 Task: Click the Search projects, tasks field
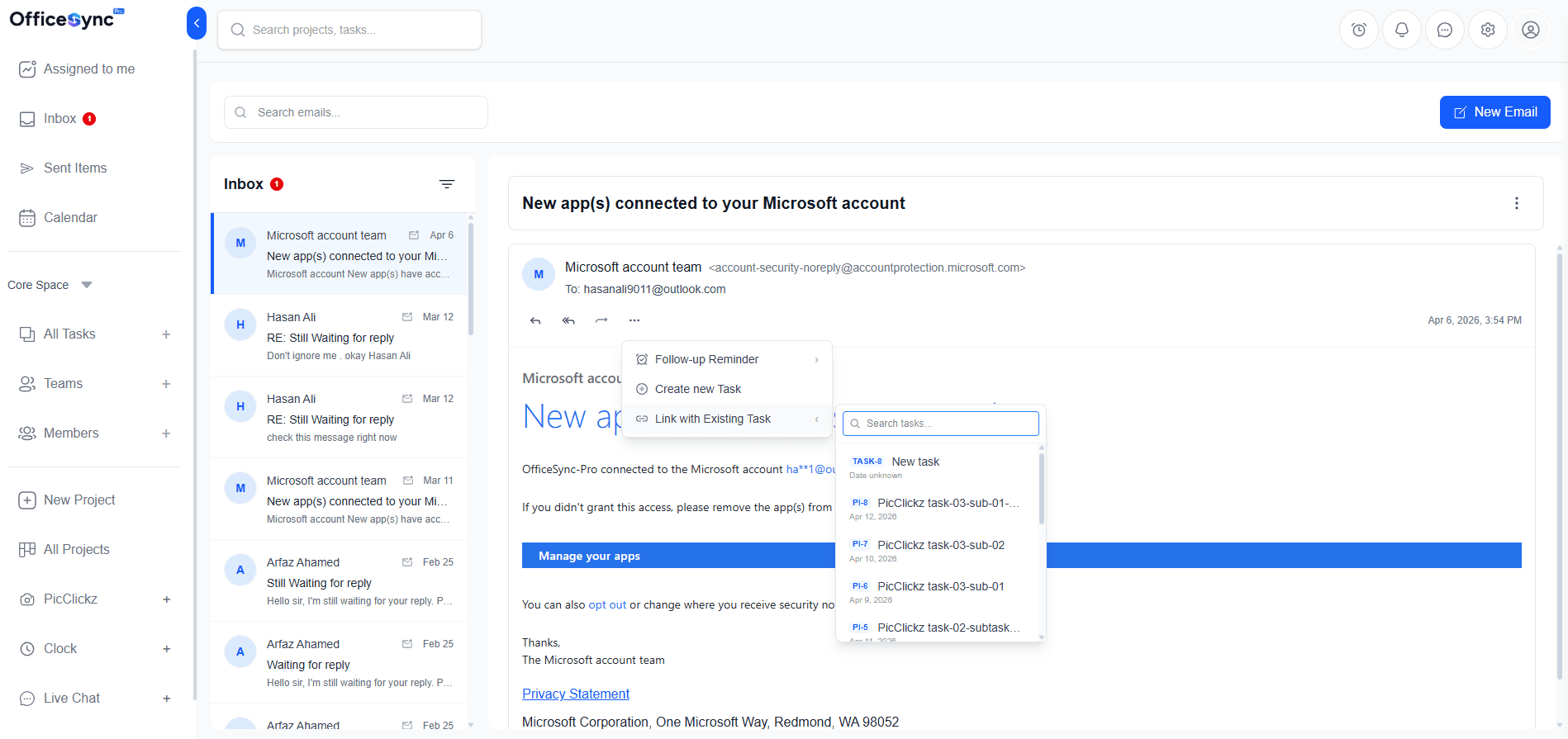click(x=349, y=30)
